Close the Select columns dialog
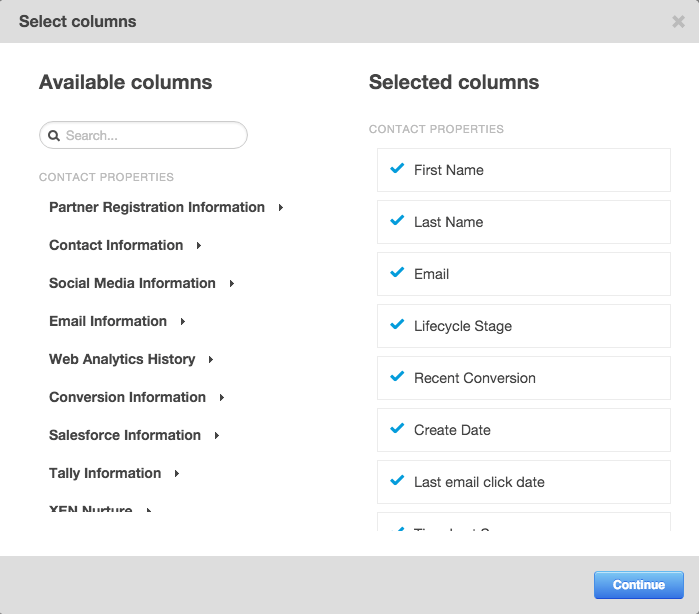The width and height of the screenshot is (699, 614). point(678,21)
